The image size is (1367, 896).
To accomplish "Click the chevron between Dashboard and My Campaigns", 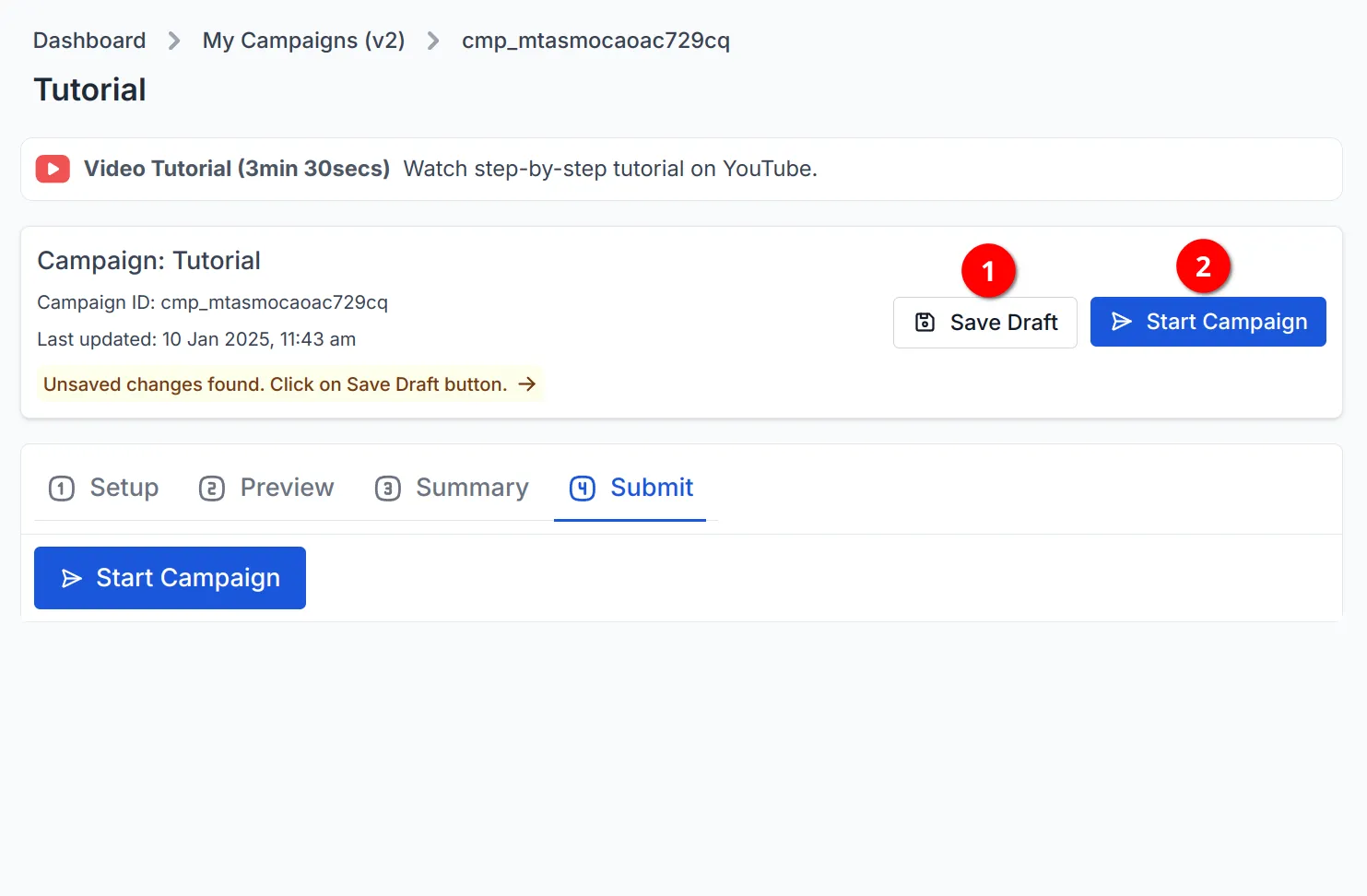I will click(173, 41).
